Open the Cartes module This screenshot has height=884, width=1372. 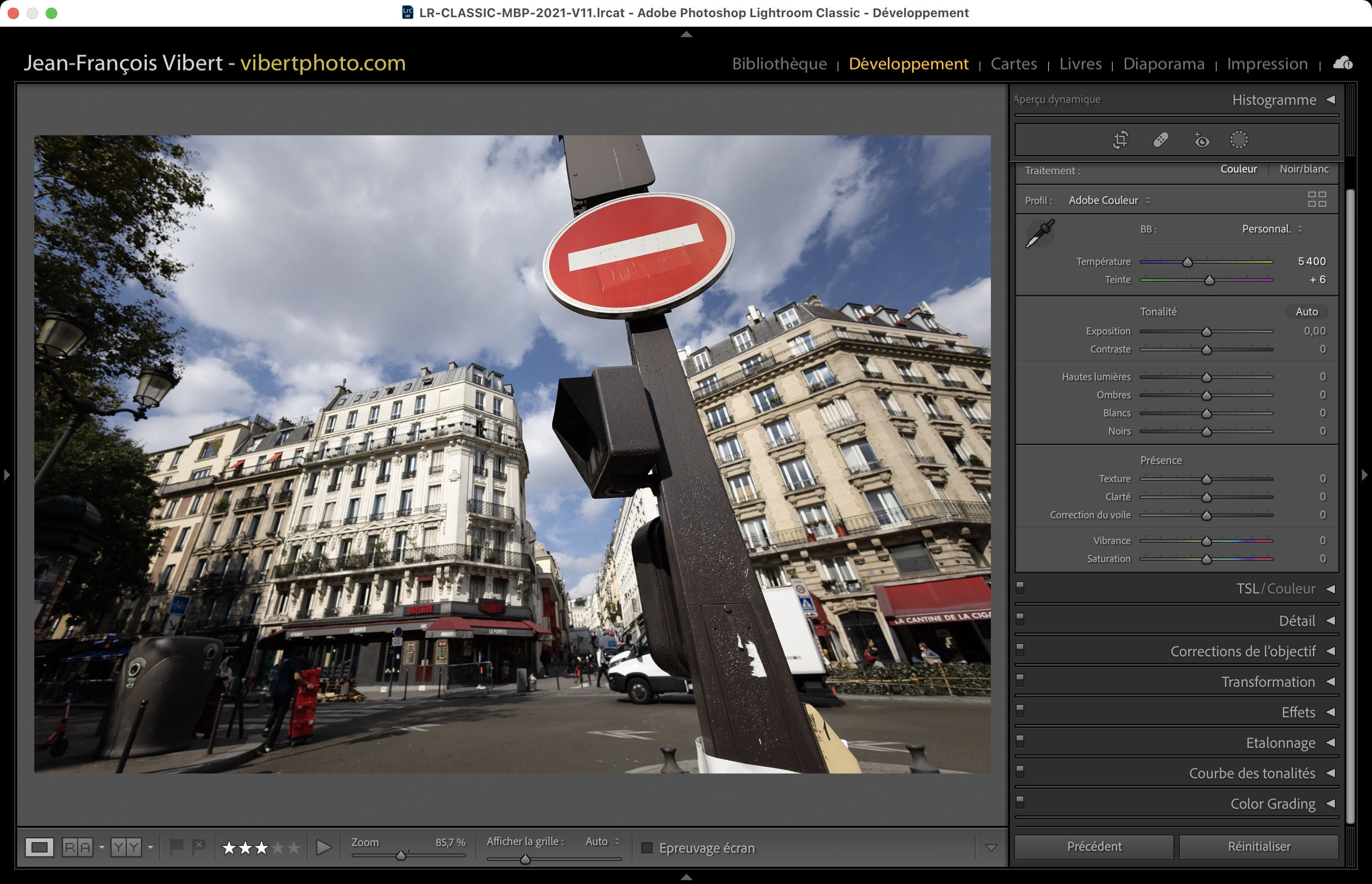click(1013, 64)
